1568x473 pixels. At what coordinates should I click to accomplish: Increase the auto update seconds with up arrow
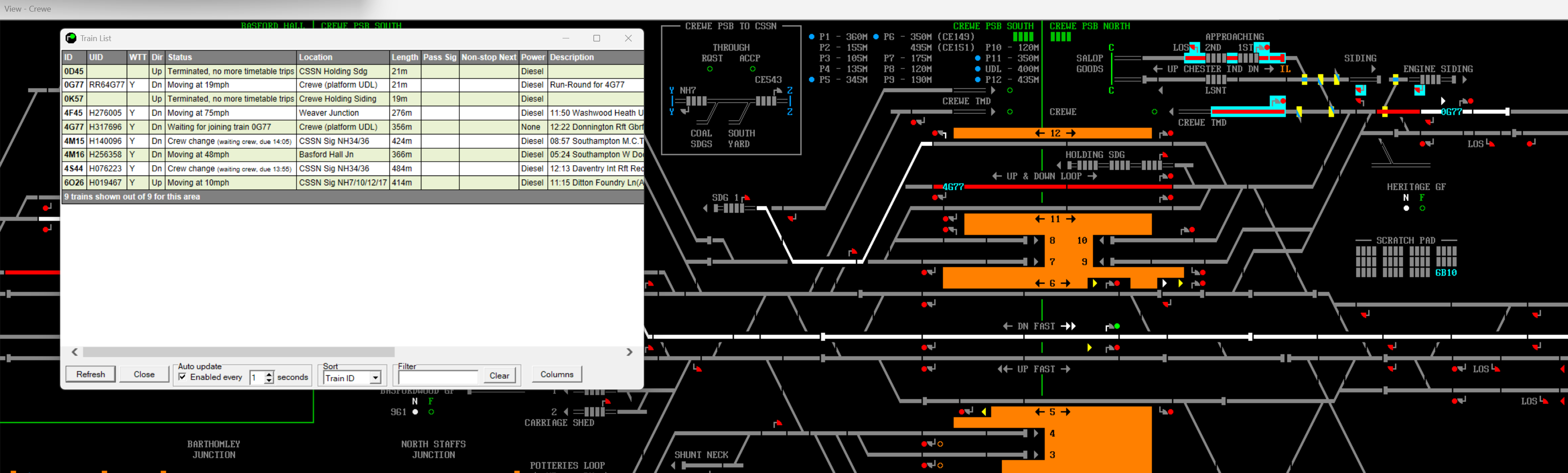(x=269, y=374)
